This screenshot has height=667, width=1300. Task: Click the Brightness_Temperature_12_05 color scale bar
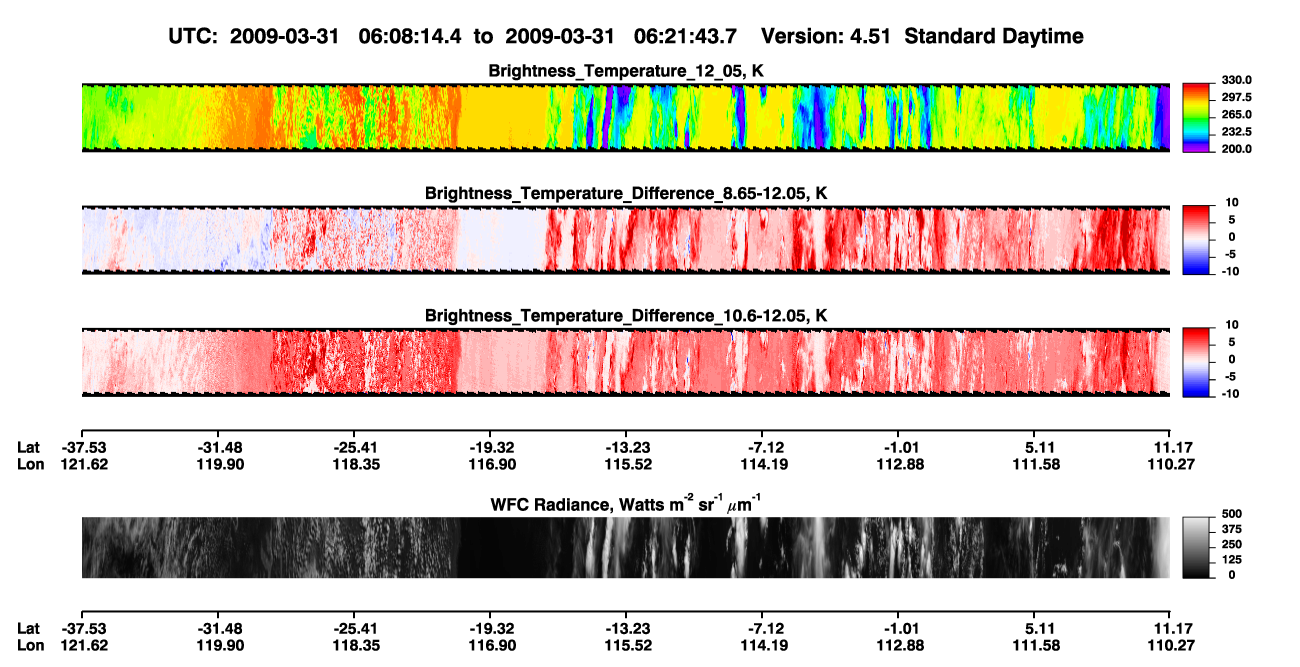coord(1197,117)
